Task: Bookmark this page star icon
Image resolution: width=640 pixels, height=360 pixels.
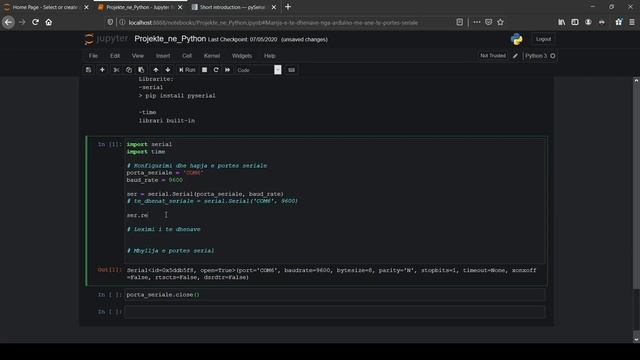Action: [501, 22]
